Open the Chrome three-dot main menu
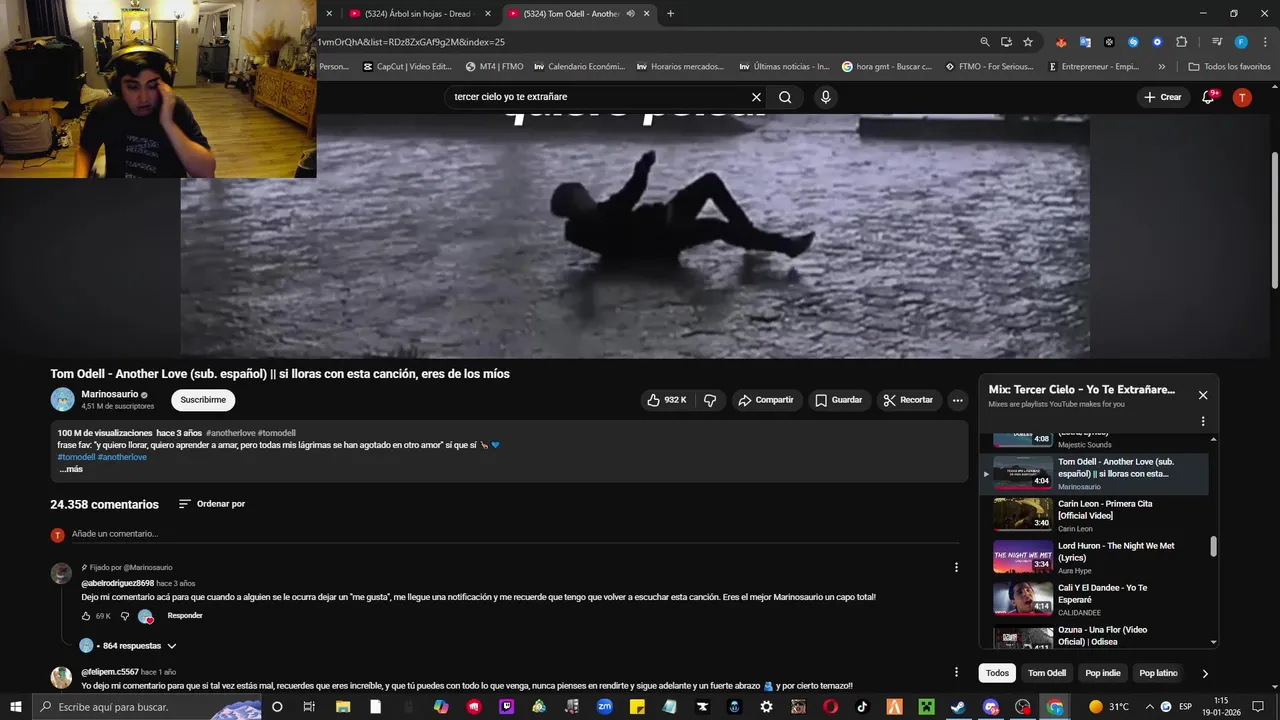 coord(1265,42)
